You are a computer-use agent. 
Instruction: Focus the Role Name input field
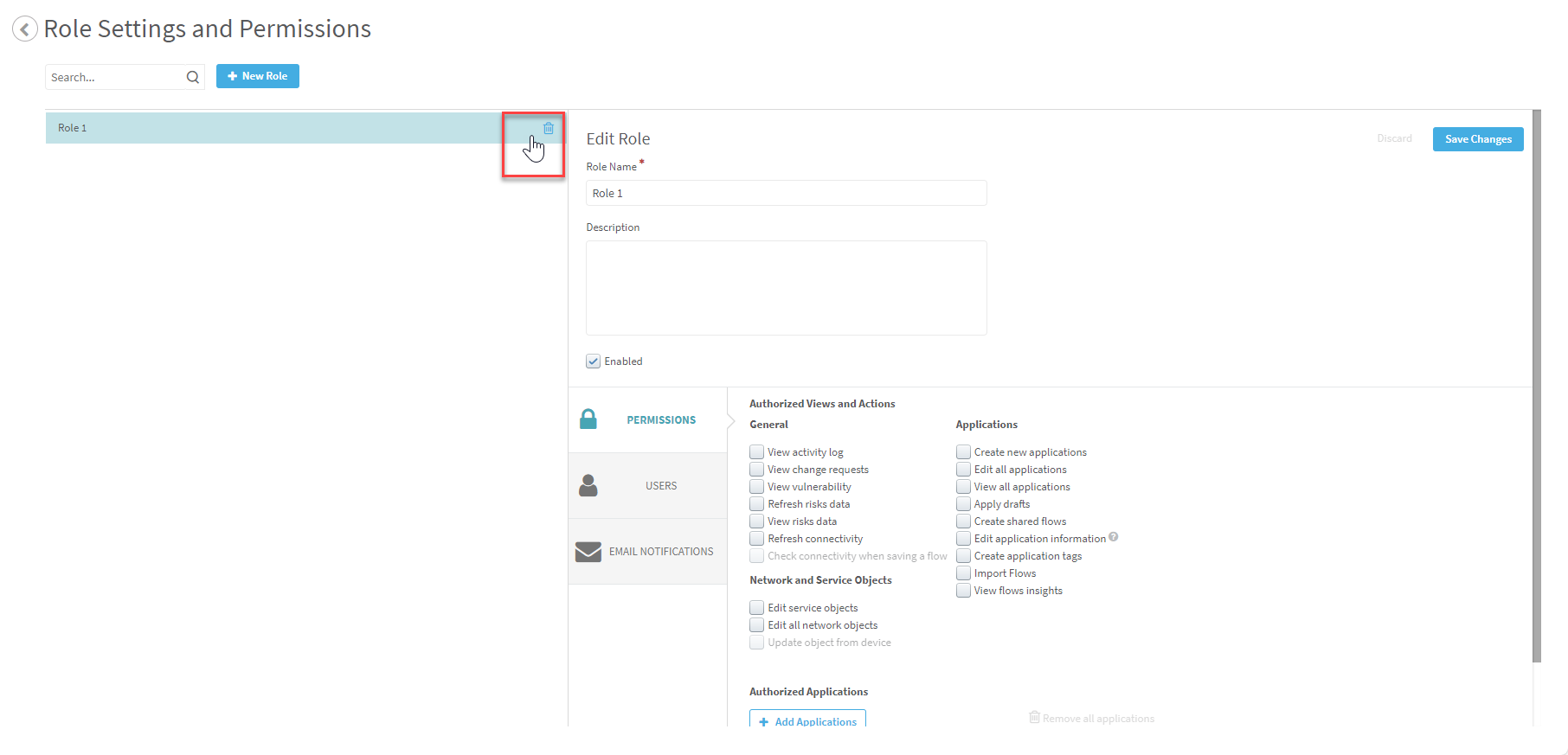786,193
